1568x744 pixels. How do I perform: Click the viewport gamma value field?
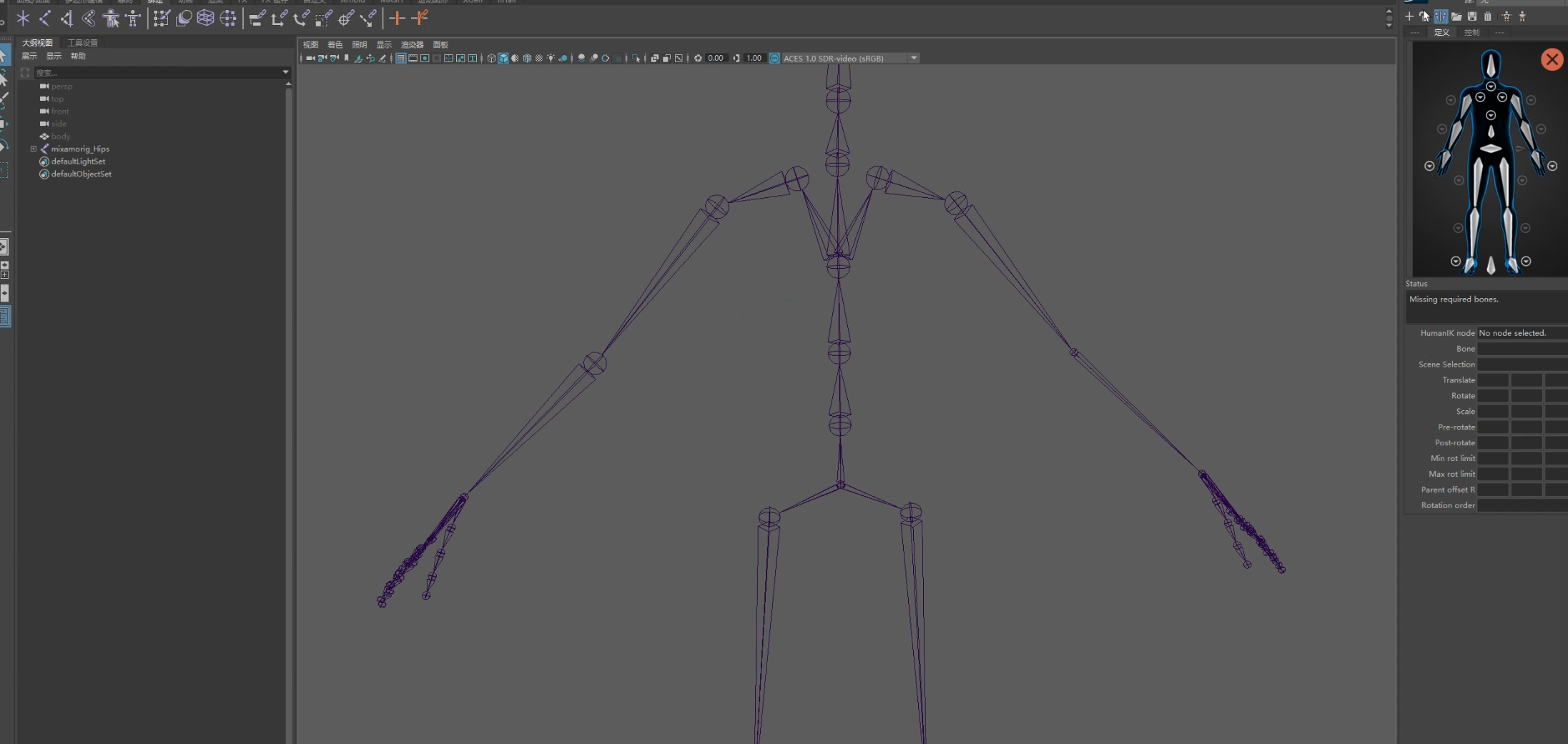754,59
